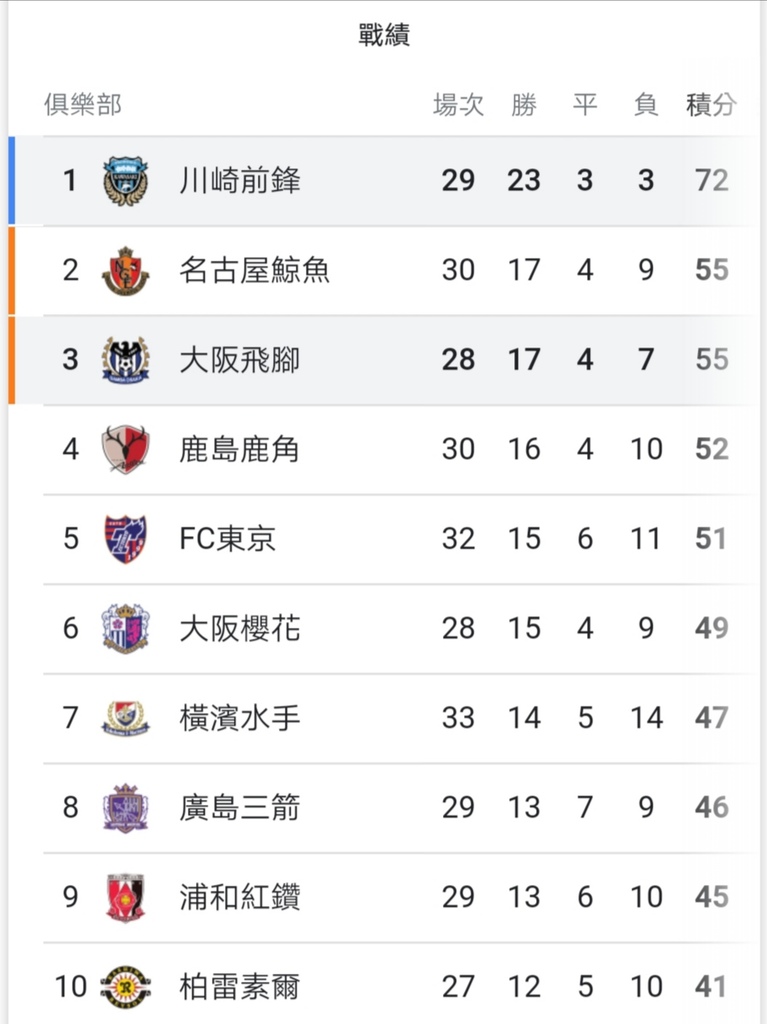Select the 名古屋鯨魚 team name
Viewport: 767px width, 1024px height.
pyautogui.click(x=255, y=270)
